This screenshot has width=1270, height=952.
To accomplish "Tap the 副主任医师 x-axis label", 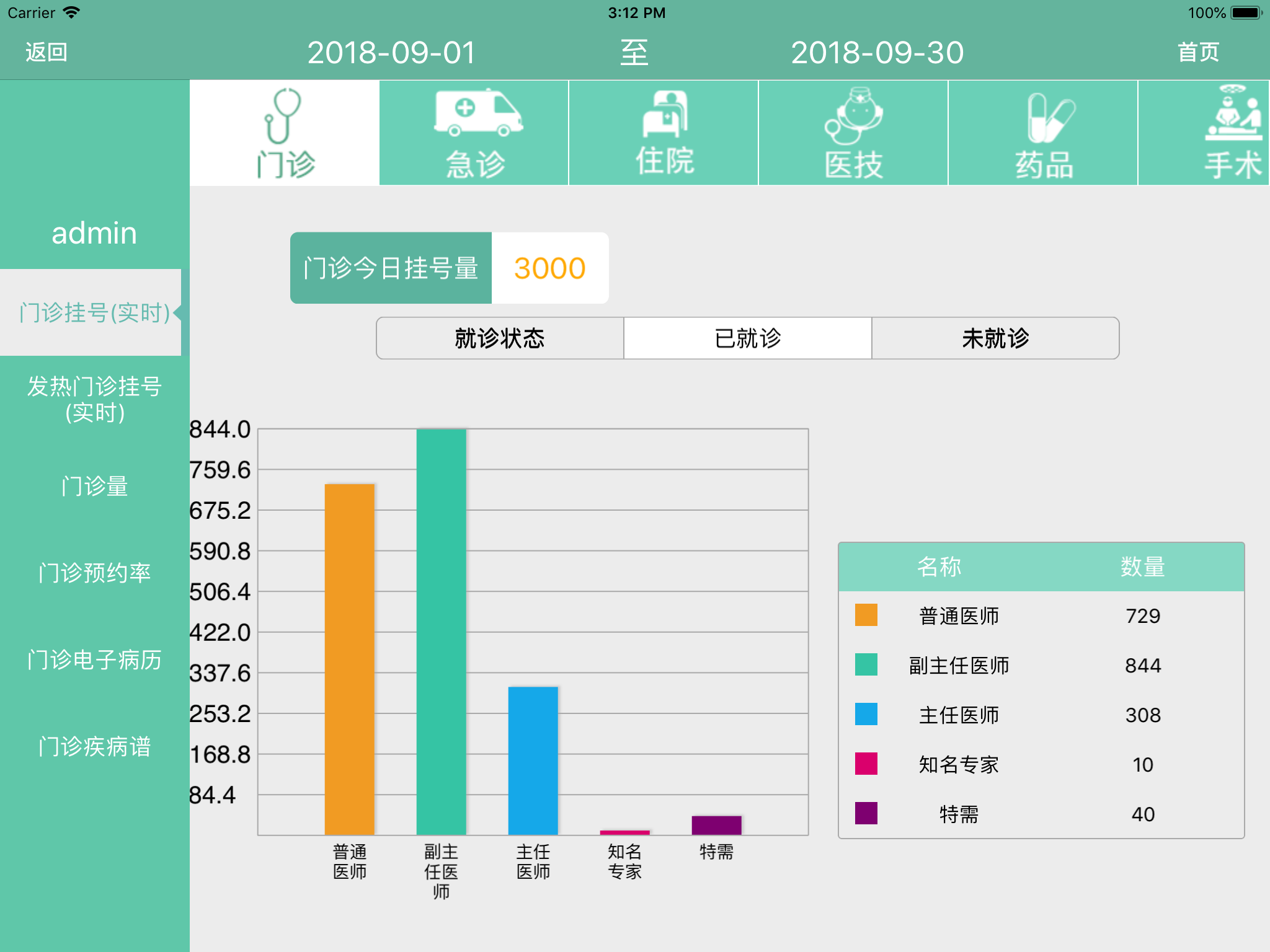I will (x=441, y=871).
